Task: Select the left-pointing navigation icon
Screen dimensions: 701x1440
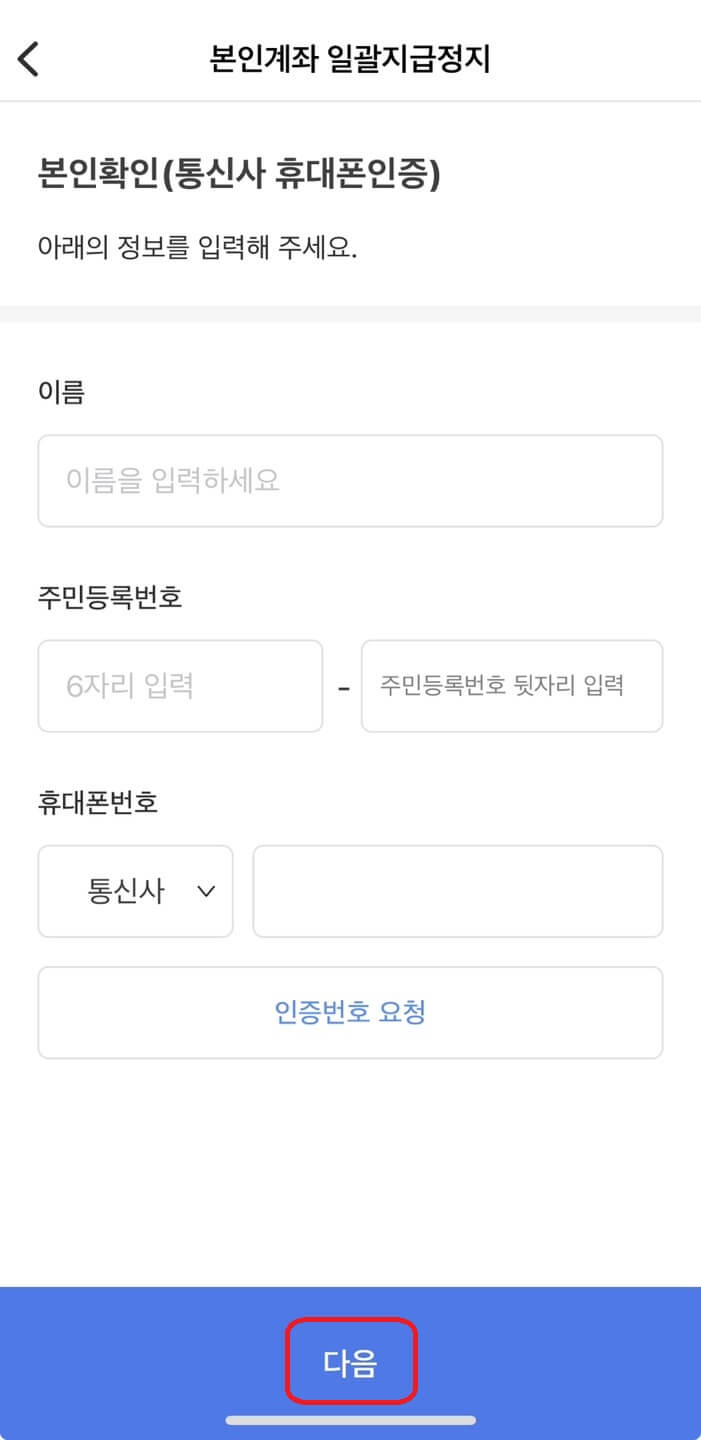Action: tap(27, 57)
